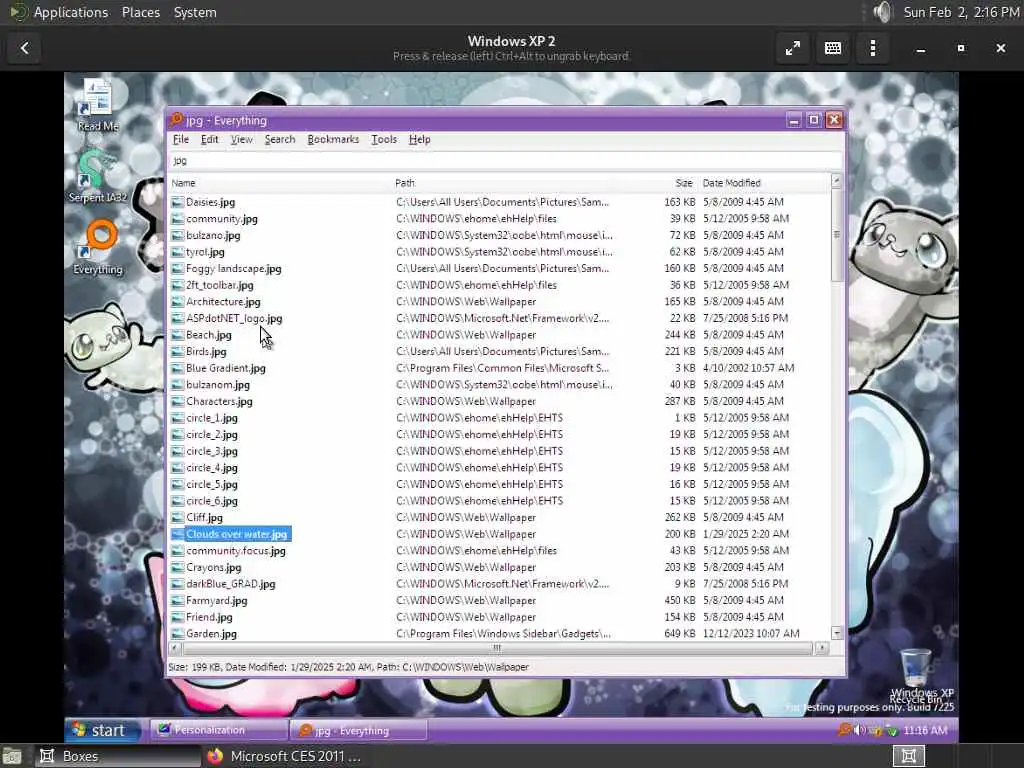Go back in Boxes window
The image size is (1024, 768).
tap(25, 48)
